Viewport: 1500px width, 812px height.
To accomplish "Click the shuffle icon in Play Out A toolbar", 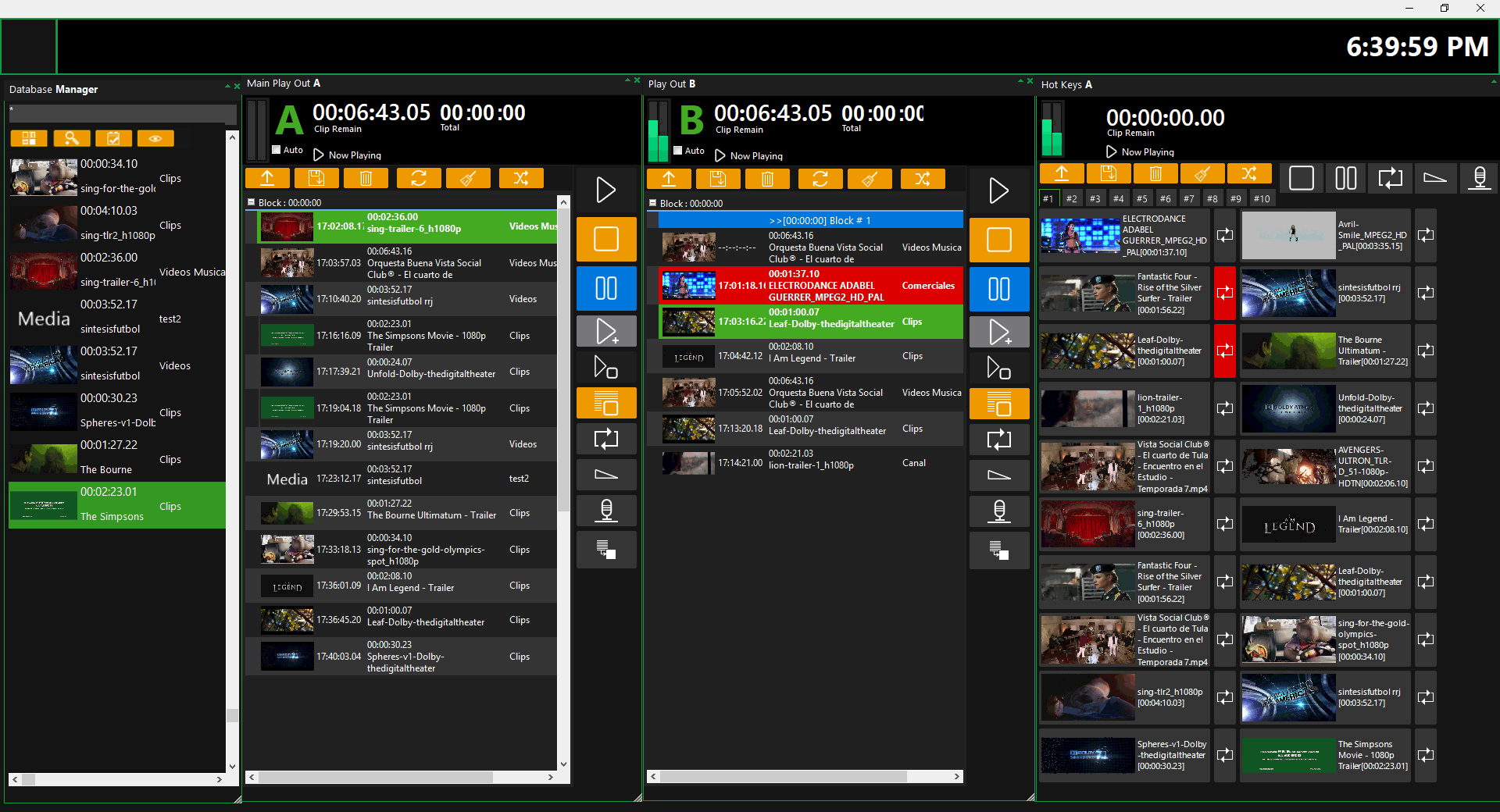I will pyautogui.click(x=520, y=179).
